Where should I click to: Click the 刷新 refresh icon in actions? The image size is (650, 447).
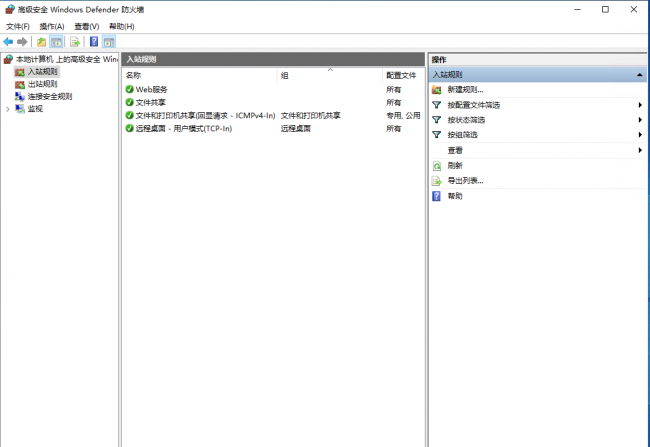pyautogui.click(x=437, y=166)
